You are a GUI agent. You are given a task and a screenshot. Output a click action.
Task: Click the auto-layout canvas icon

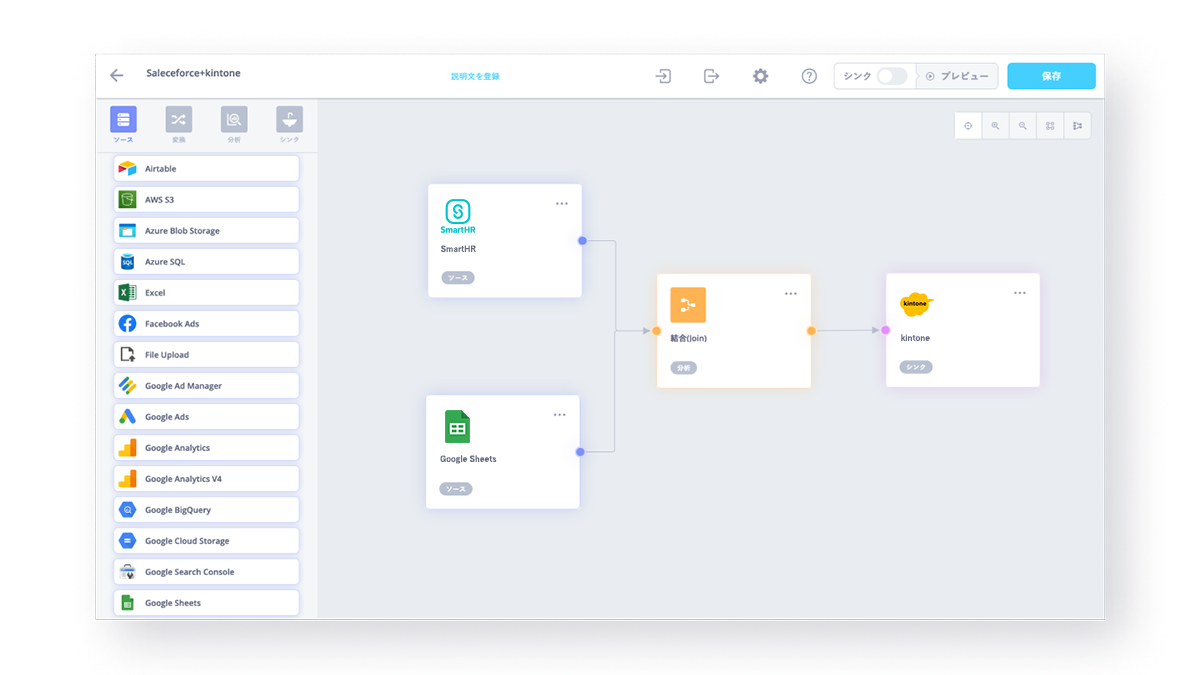pyautogui.click(x=1077, y=125)
